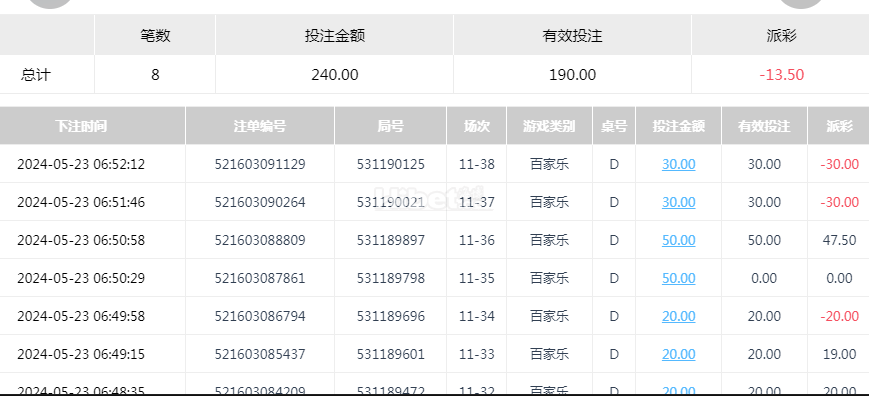Select the 2024-05-23 06:49:58 bet row

coord(434,316)
